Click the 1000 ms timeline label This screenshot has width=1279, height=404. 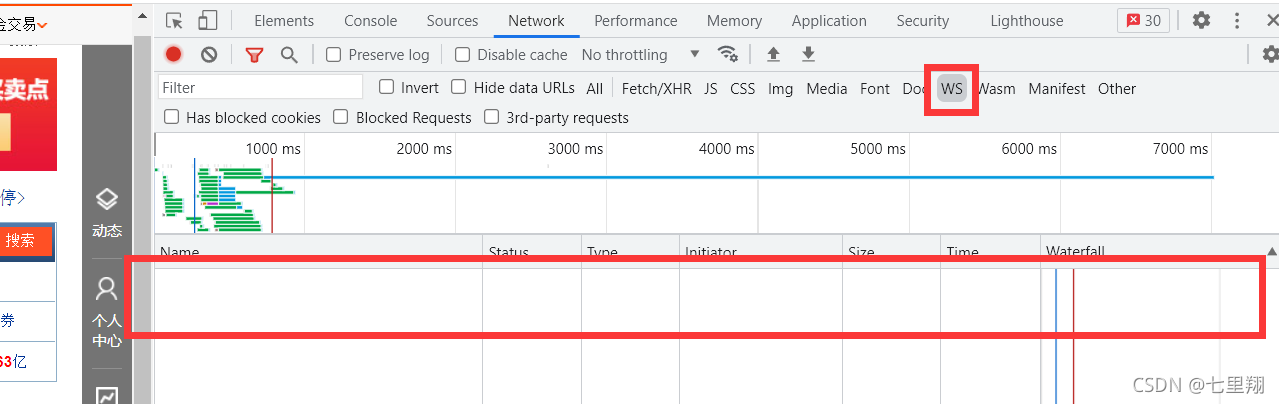click(273, 149)
